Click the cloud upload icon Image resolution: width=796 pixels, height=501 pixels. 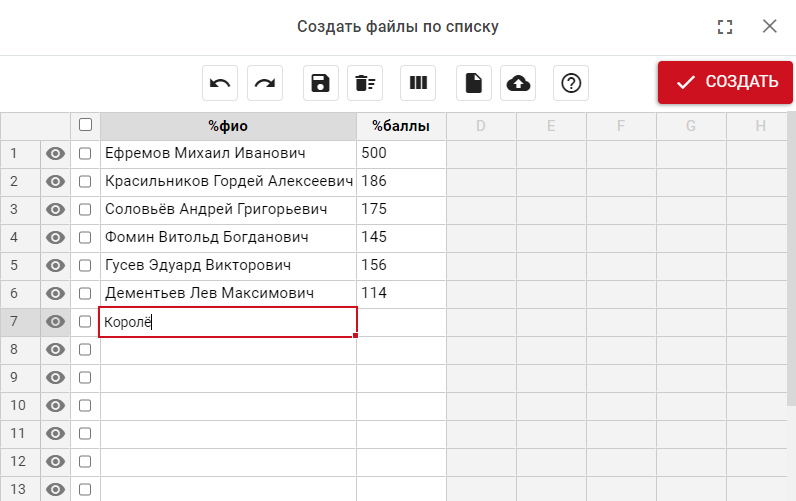pyautogui.click(x=518, y=83)
